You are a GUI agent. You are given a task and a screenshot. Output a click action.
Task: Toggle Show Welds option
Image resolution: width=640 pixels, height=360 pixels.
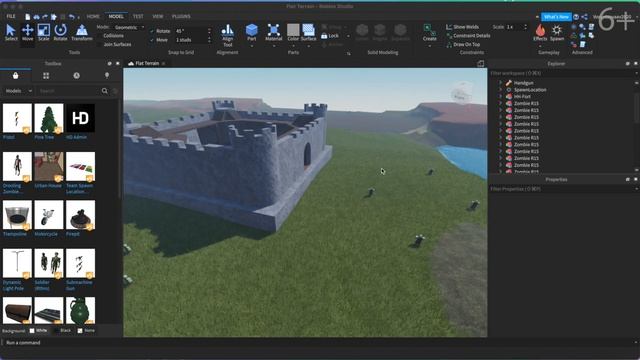point(462,27)
